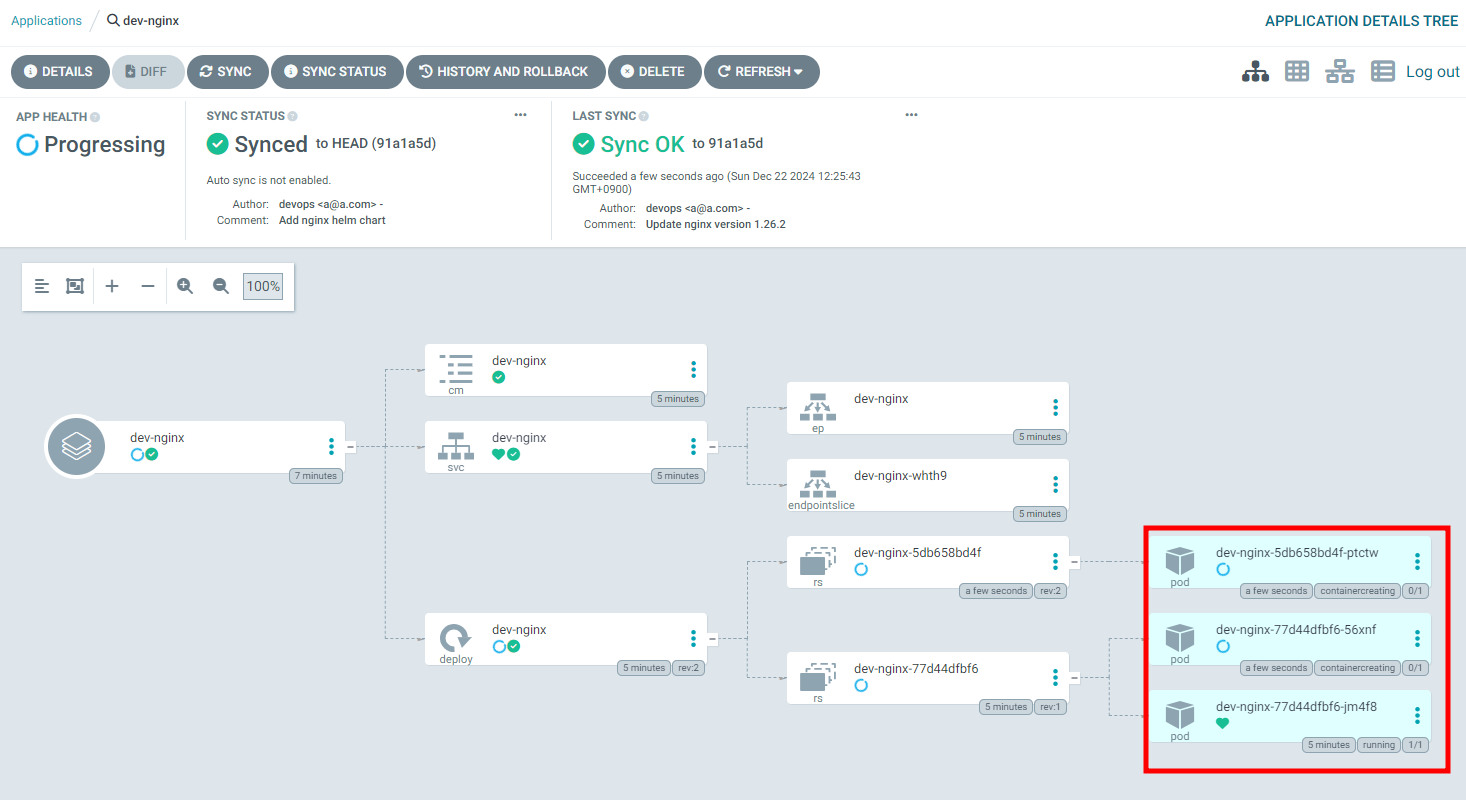Open the kebab menu of the root dev-nginx application node
Image resolution: width=1466 pixels, height=800 pixels.
pyautogui.click(x=331, y=446)
